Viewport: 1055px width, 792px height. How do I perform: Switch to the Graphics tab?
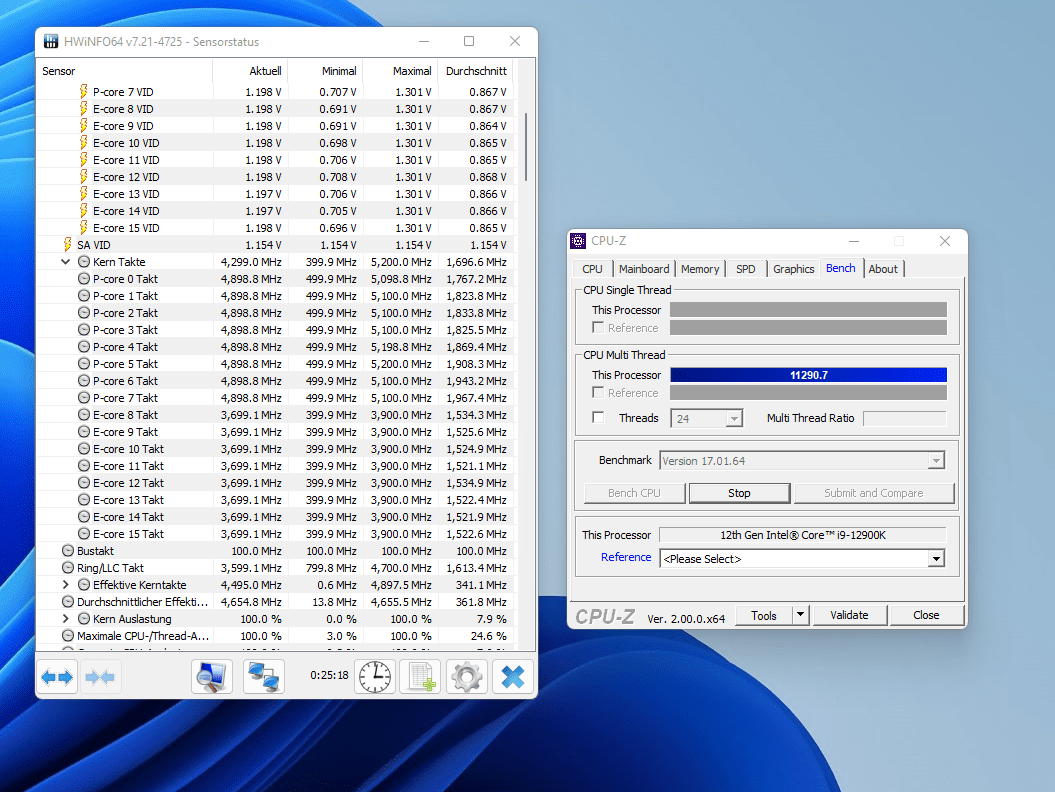click(793, 268)
